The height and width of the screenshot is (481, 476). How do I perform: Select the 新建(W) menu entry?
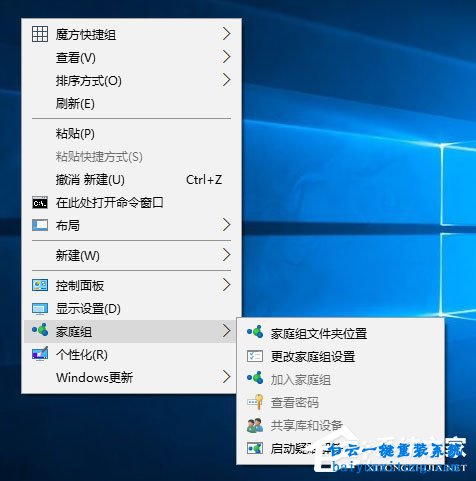[x=131, y=255]
